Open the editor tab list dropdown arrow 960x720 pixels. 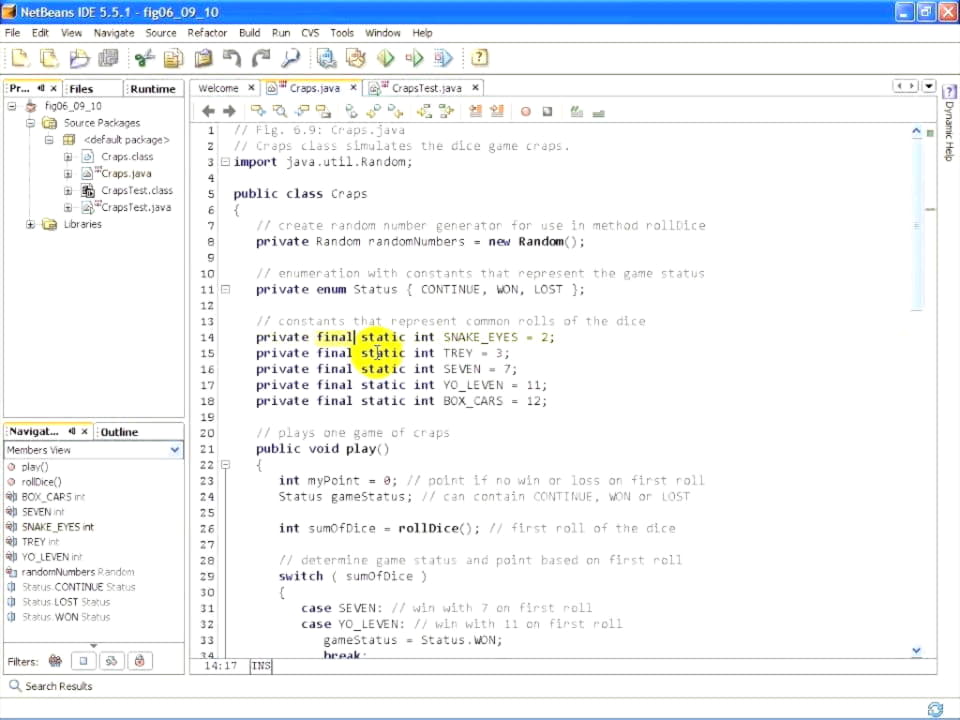(x=929, y=86)
